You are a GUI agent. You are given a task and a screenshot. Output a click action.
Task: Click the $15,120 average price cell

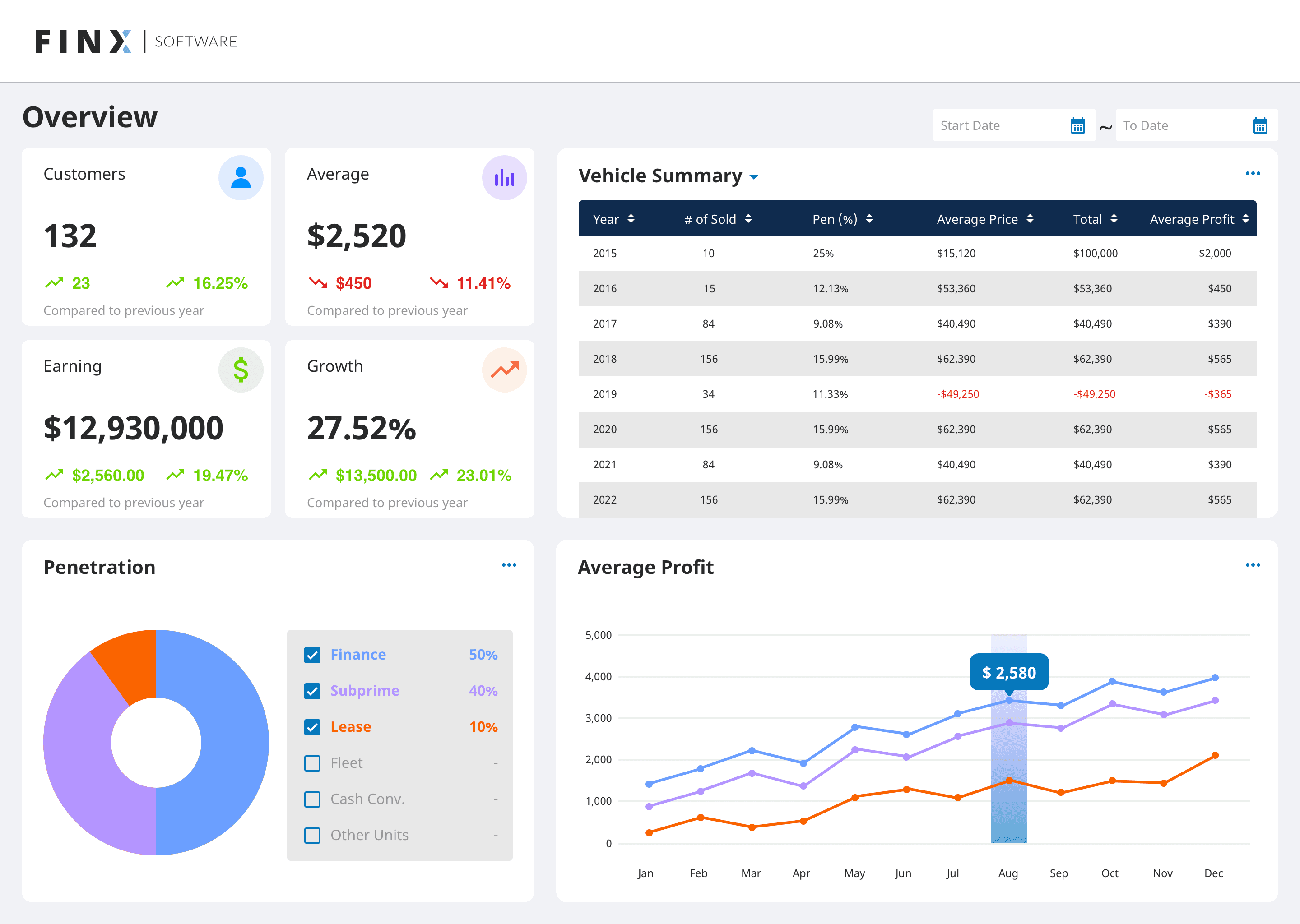956,253
